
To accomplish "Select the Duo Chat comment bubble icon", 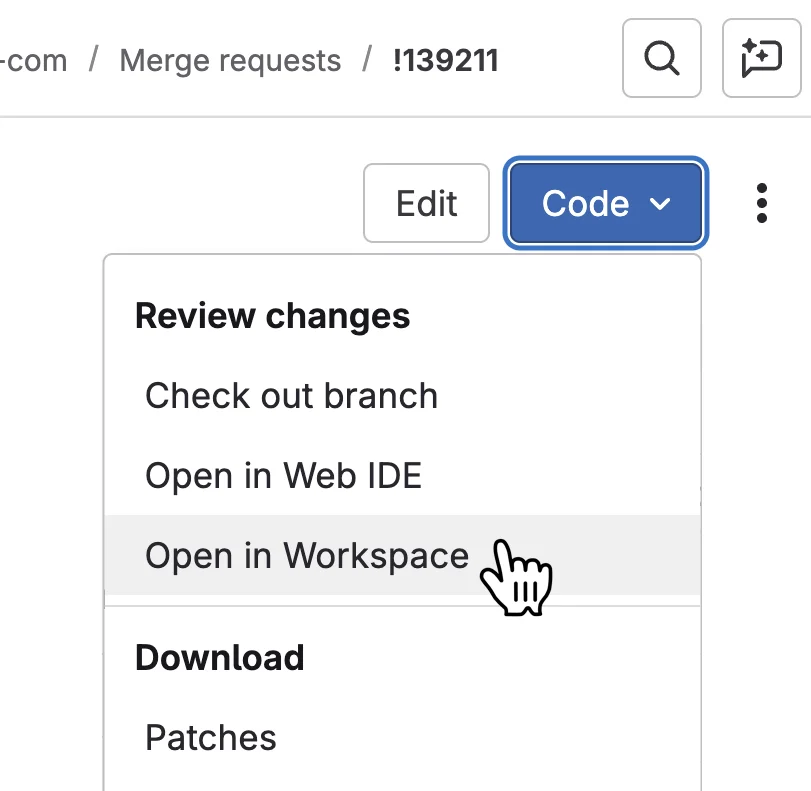I will tap(762, 59).
